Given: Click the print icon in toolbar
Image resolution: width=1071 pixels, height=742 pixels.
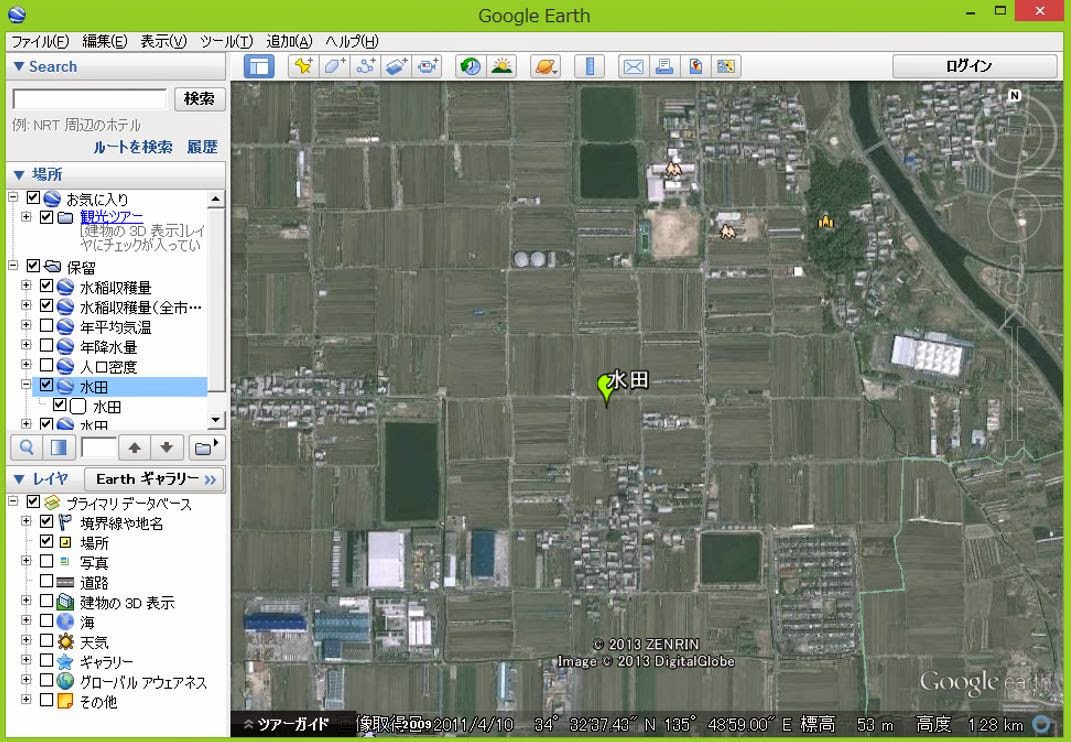Looking at the screenshot, I should 664,66.
